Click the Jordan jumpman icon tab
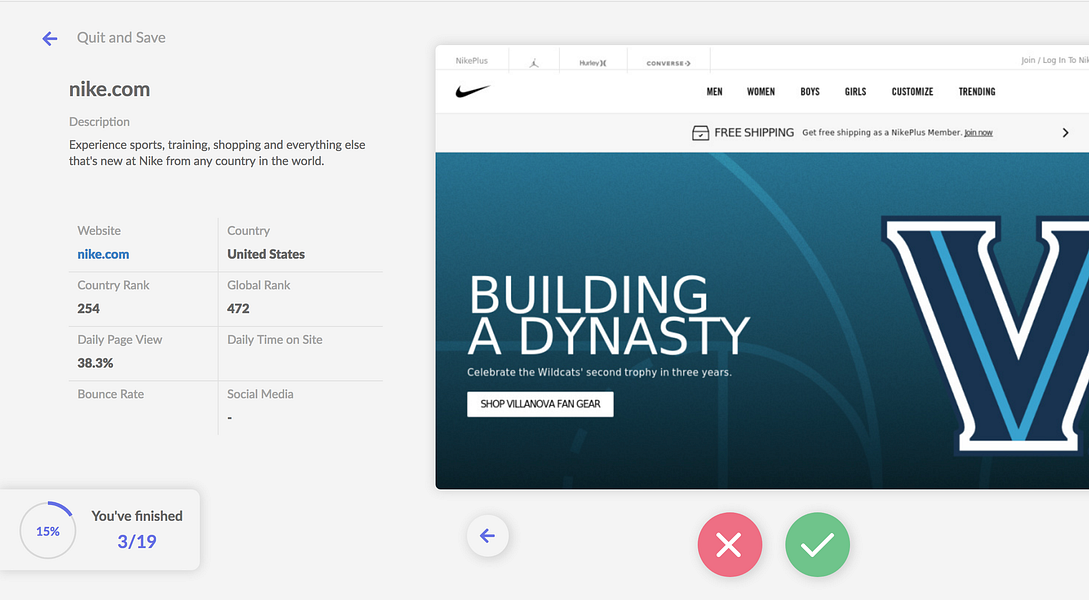The image size is (1089, 600). click(x=533, y=63)
